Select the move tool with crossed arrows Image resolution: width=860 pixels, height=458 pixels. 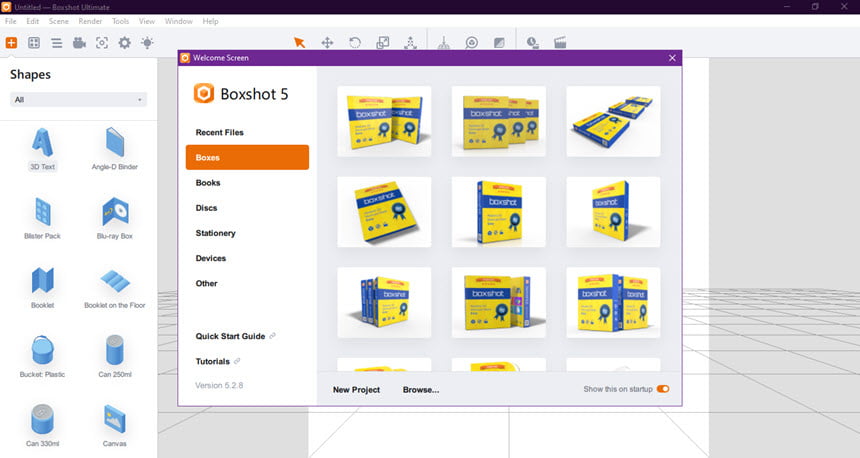(327, 42)
